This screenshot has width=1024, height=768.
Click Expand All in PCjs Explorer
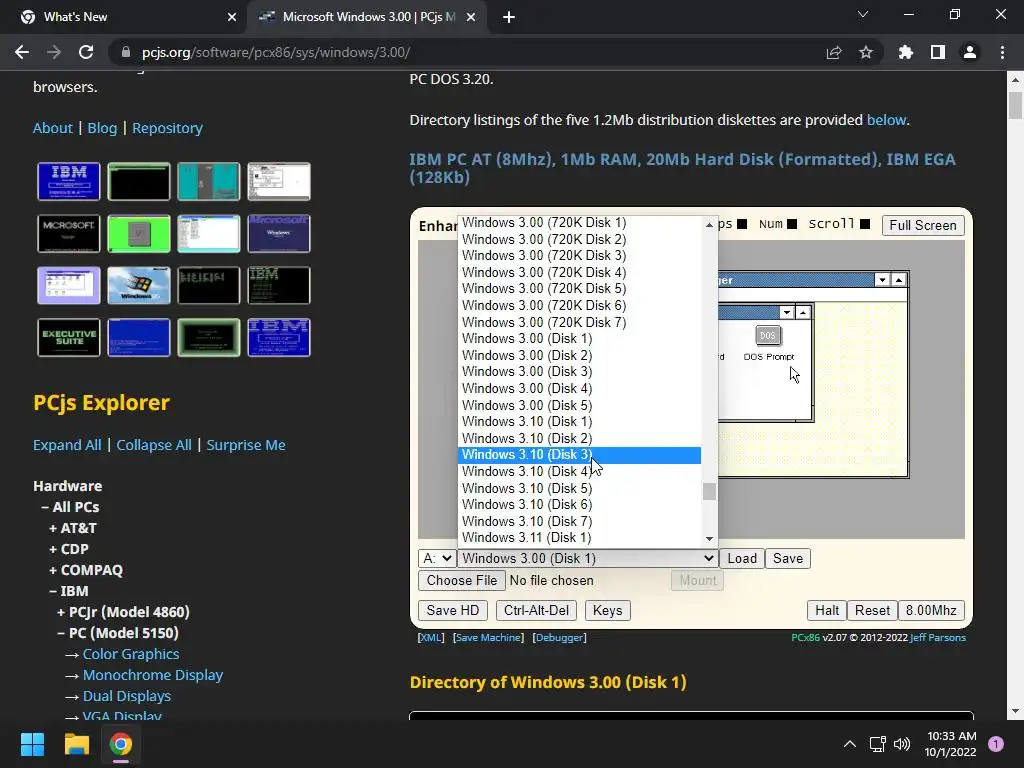point(67,445)
